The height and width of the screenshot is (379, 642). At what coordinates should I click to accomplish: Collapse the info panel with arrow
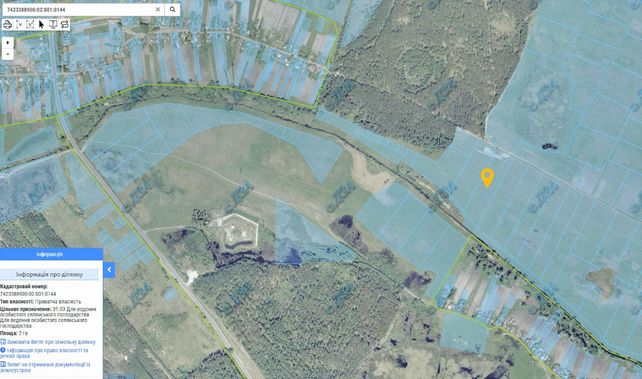tap(109, 270)
